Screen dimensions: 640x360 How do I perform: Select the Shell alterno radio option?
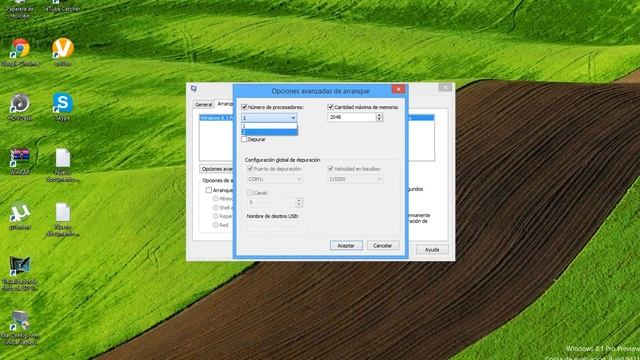pos(215,207)
